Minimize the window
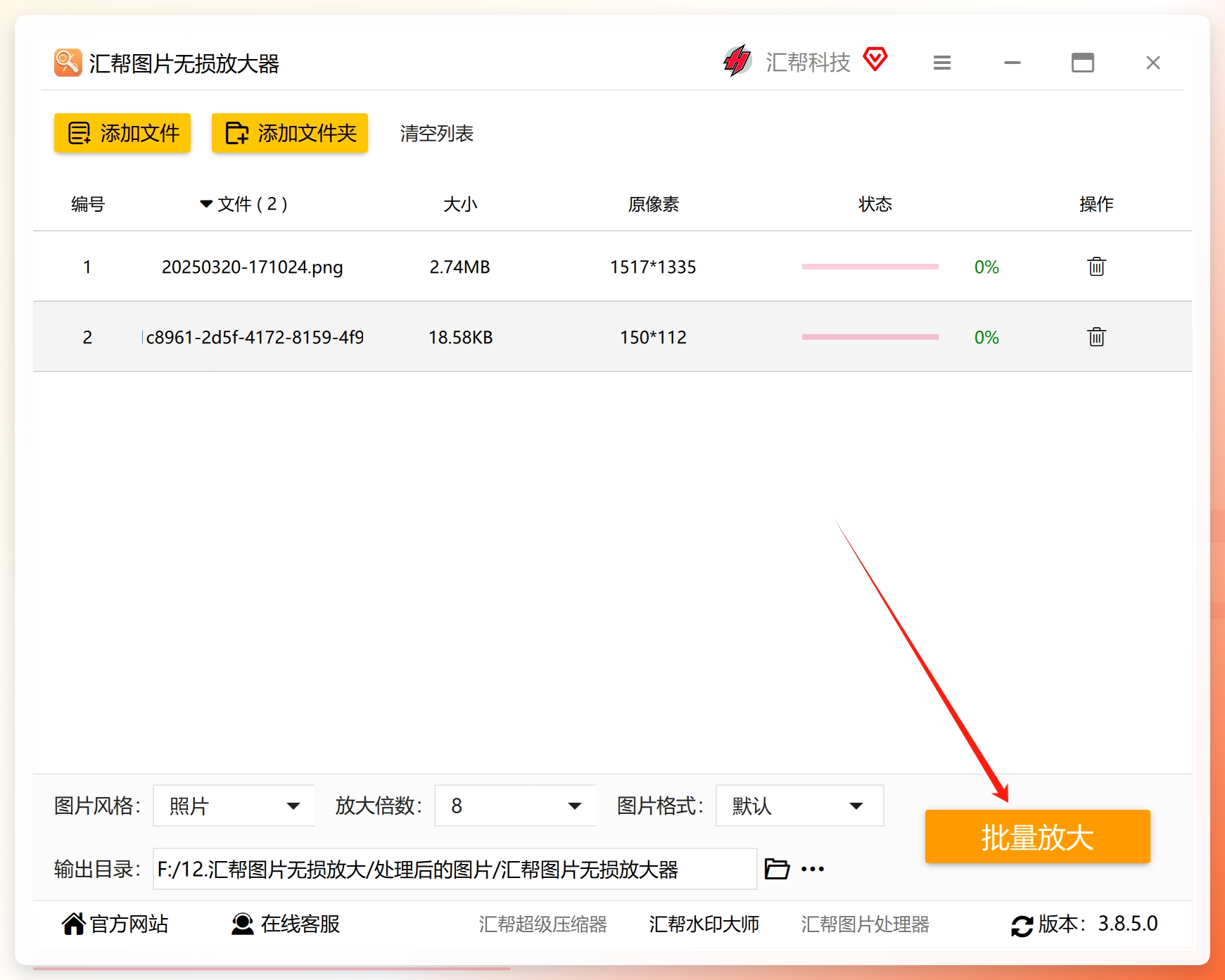 (1013, 63)
